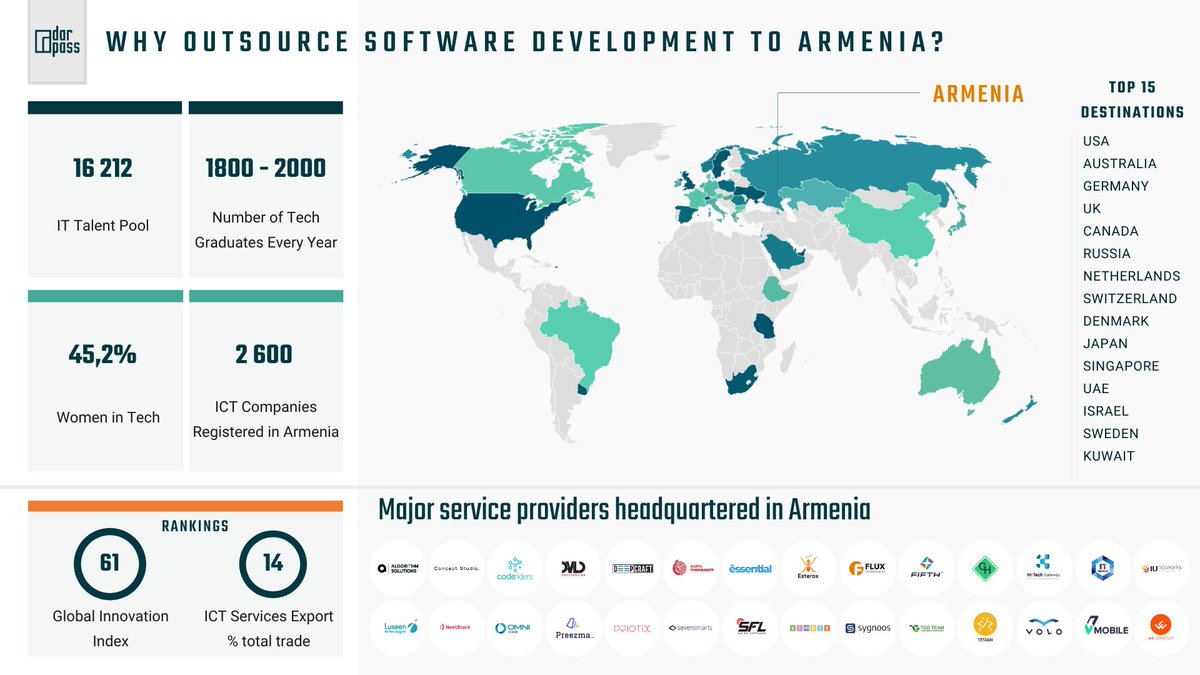Click NETHERLANDS in the destinations list
The height and width of the screenshot is (675, 1200).
point(1132,276)
